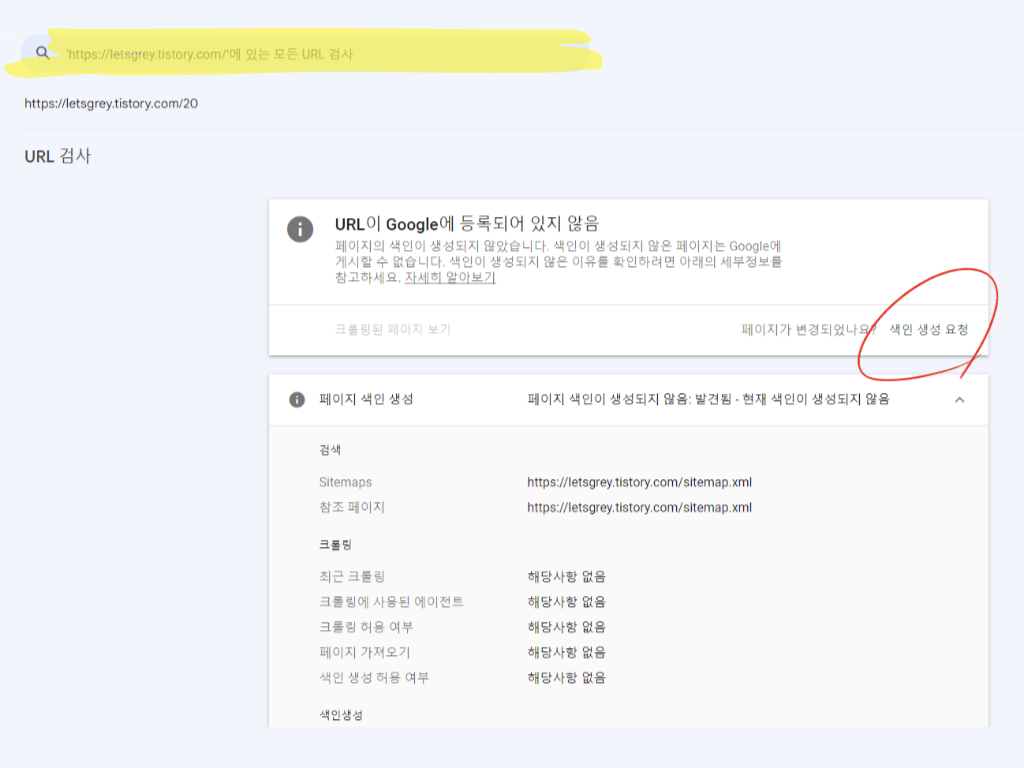Click the '색인 생성 요청' button
This screenshot has width=1024, height=768.
pyautogui.click(x=929, y=330)
